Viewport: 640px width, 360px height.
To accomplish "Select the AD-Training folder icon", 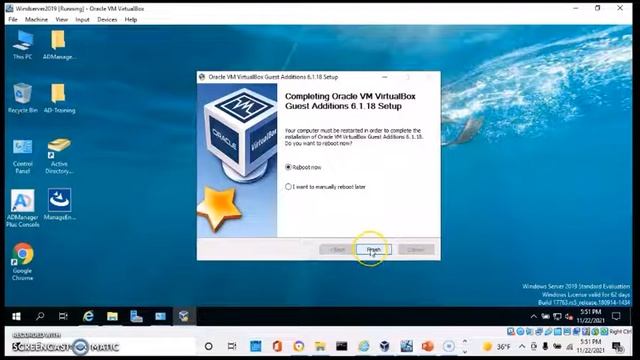I will pos(59,98).
